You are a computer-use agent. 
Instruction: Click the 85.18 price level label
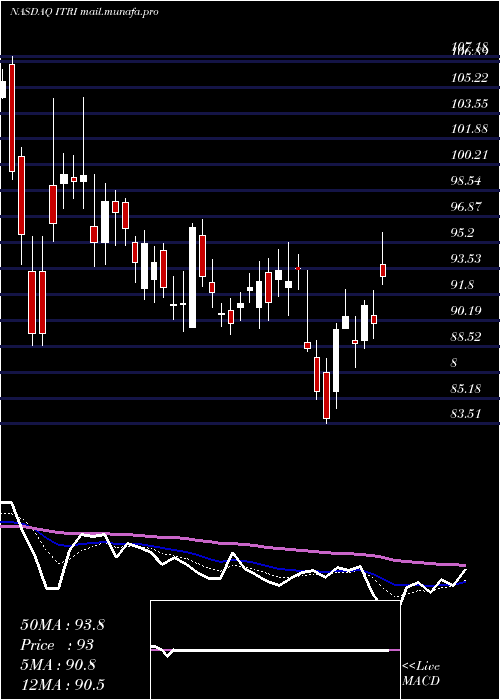(x=466, y=388)
